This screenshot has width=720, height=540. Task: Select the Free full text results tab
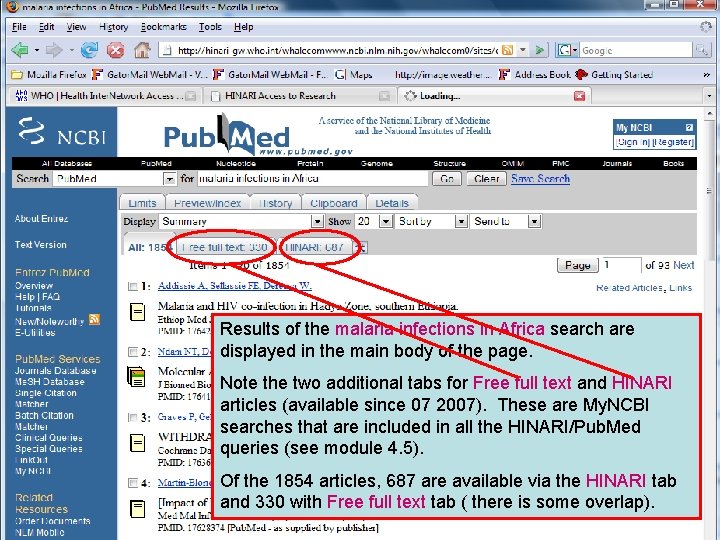(x=224, y=248)
